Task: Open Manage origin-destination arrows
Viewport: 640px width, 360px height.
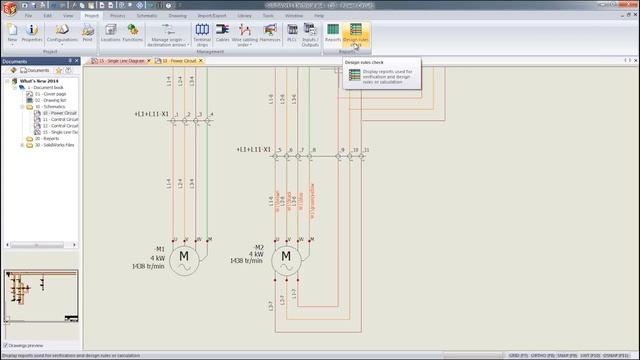Action: click(168, 35)
